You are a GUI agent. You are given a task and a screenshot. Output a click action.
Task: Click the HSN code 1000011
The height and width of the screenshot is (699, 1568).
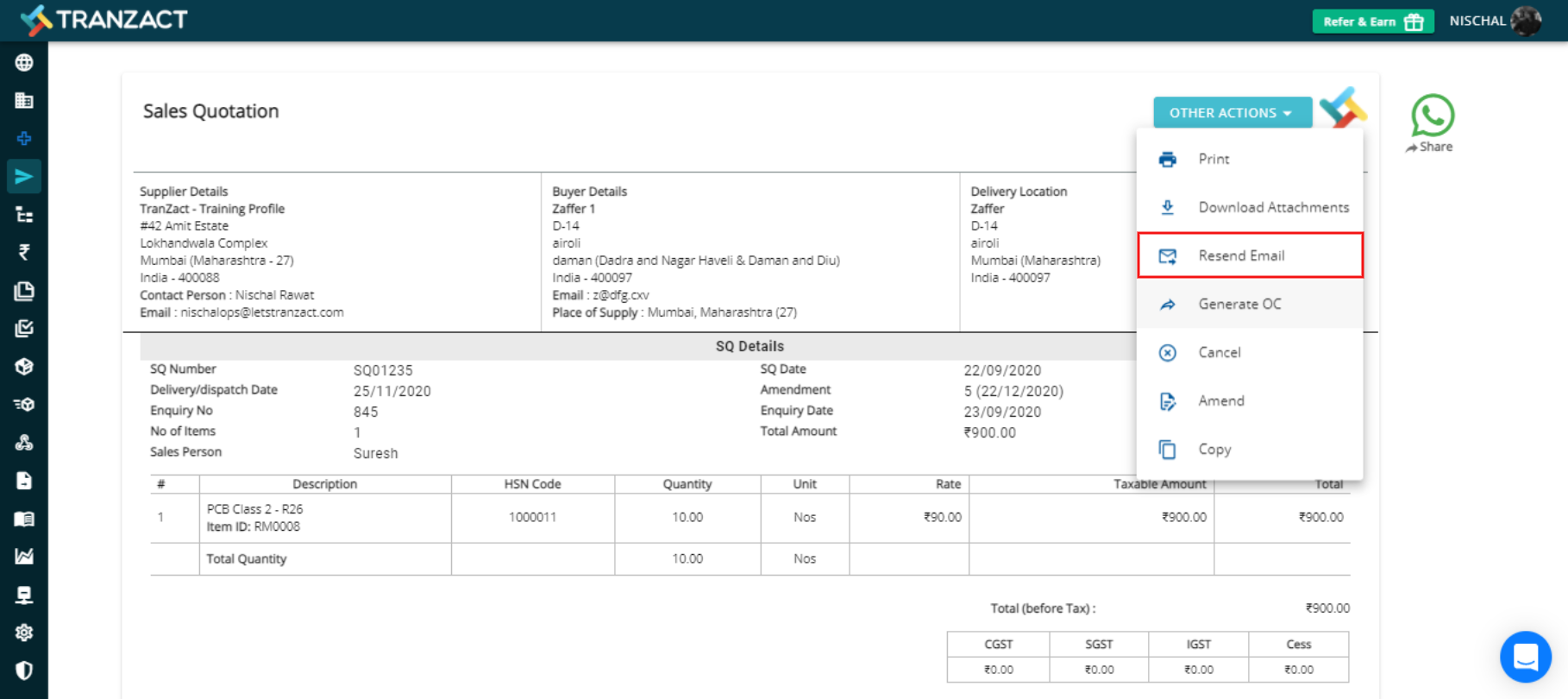pos(532,517)
